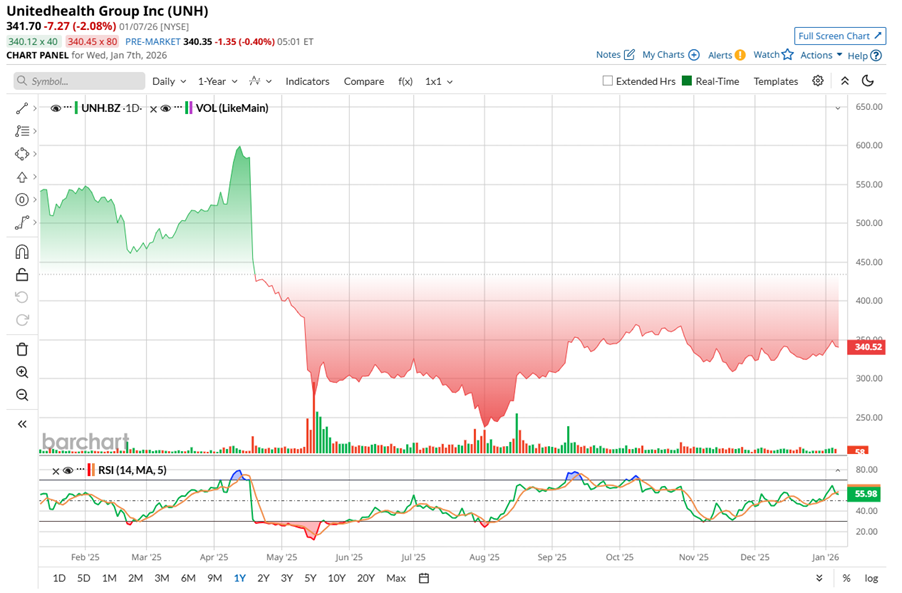
Task: Focus the Symbol search field
Action: 79,81
